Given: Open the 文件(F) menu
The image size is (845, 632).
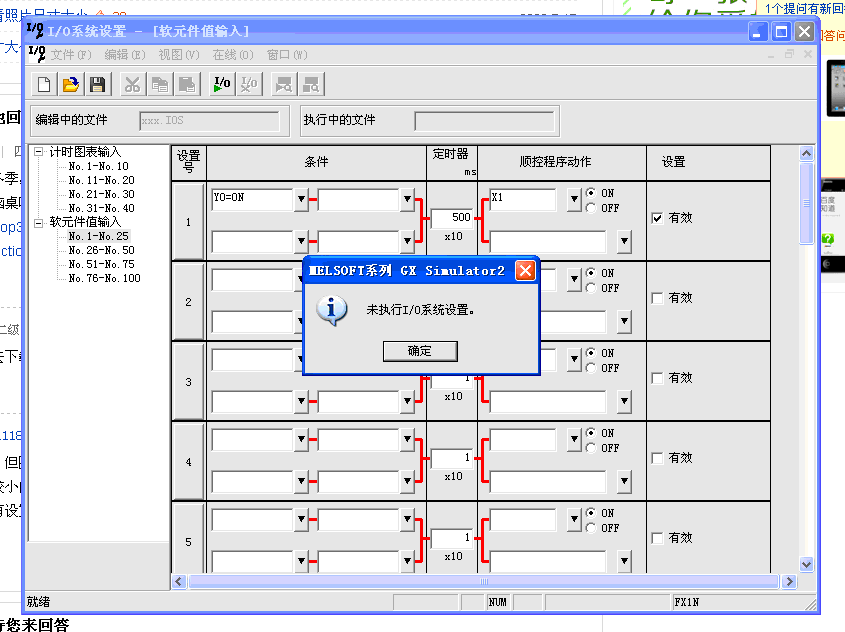Looking at the screenshot, I should pyautogui.click(x=71, y=54).
